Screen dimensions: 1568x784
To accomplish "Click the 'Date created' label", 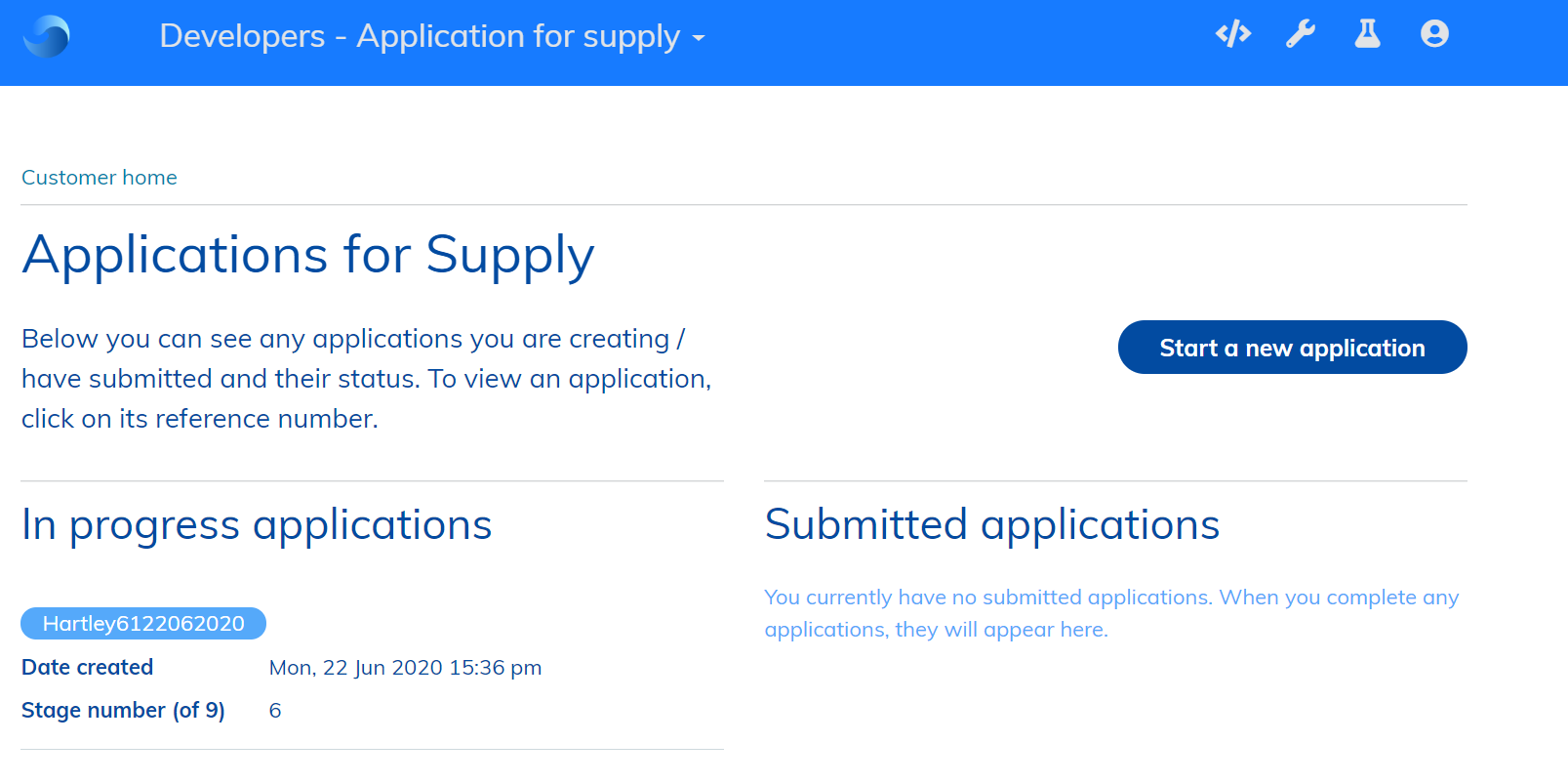I will point(88,668).
